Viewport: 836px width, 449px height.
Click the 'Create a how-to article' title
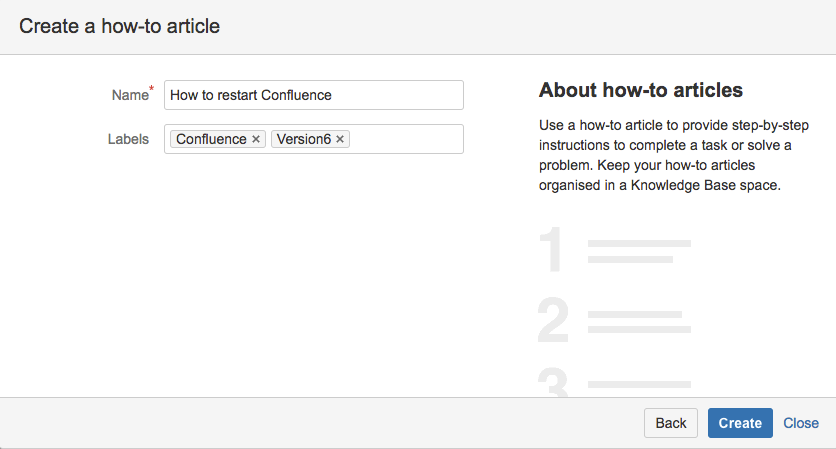119,26
